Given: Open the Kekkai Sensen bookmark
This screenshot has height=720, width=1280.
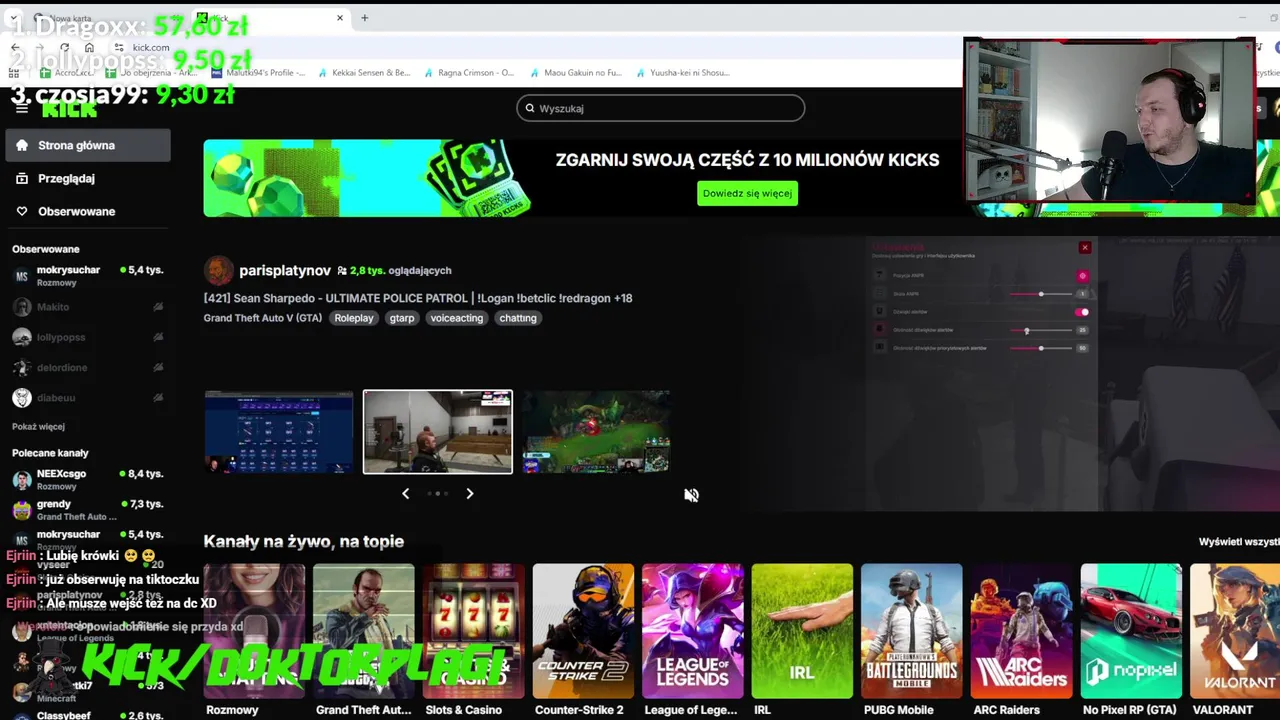Looking at the screenshot, I should [365, 73].
